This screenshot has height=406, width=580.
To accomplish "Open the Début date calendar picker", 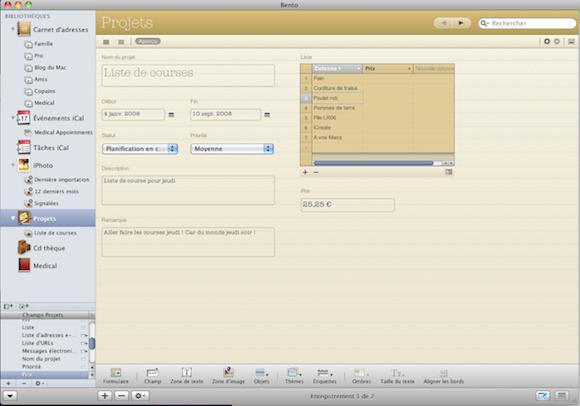I will (171, 115).
